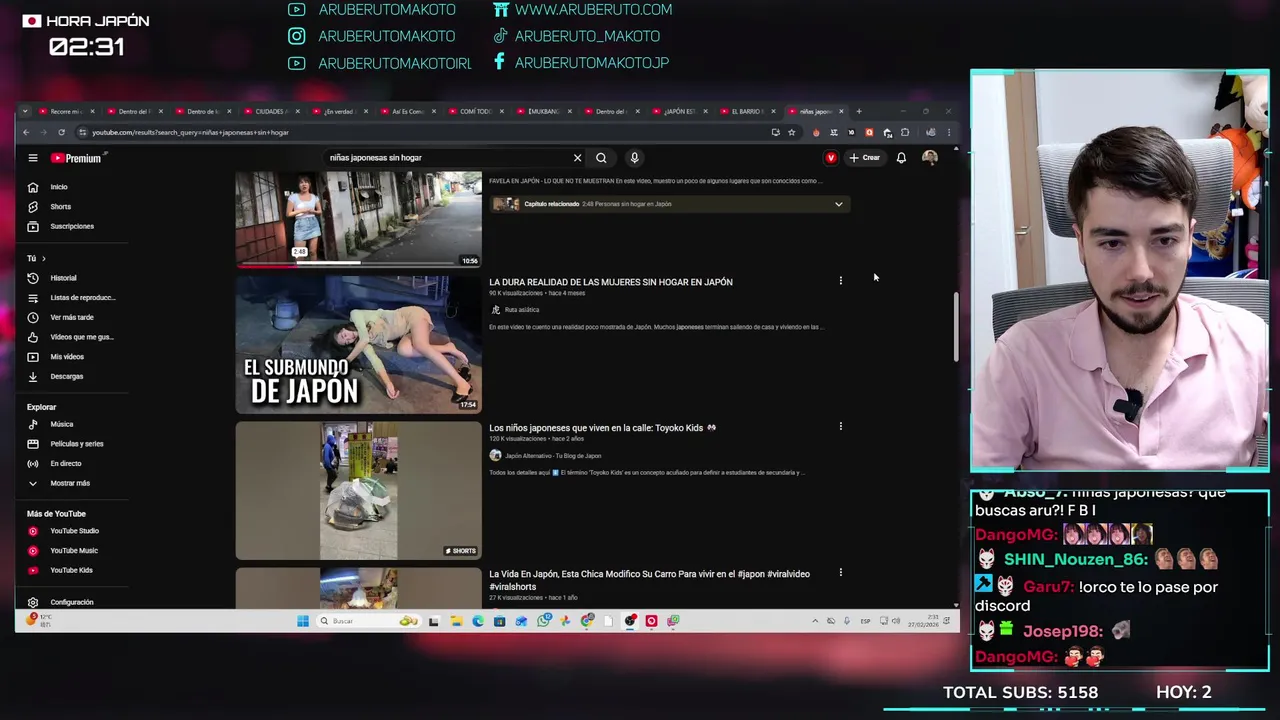Open YouTube Kids link
The height and width of the screenshot is (720, 1280).
tap(70, 570)
